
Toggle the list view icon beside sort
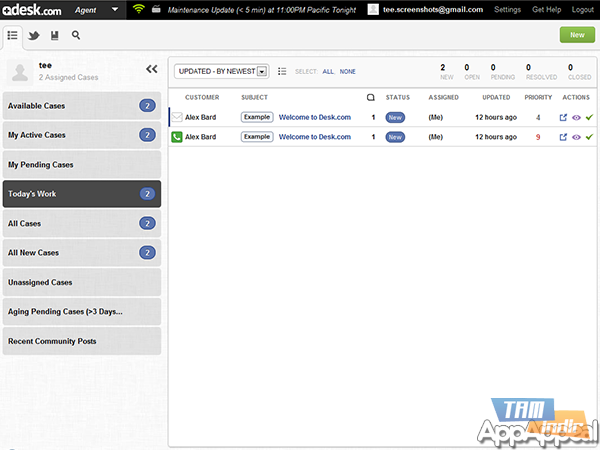pyautogui.click(x=282, y=71)
